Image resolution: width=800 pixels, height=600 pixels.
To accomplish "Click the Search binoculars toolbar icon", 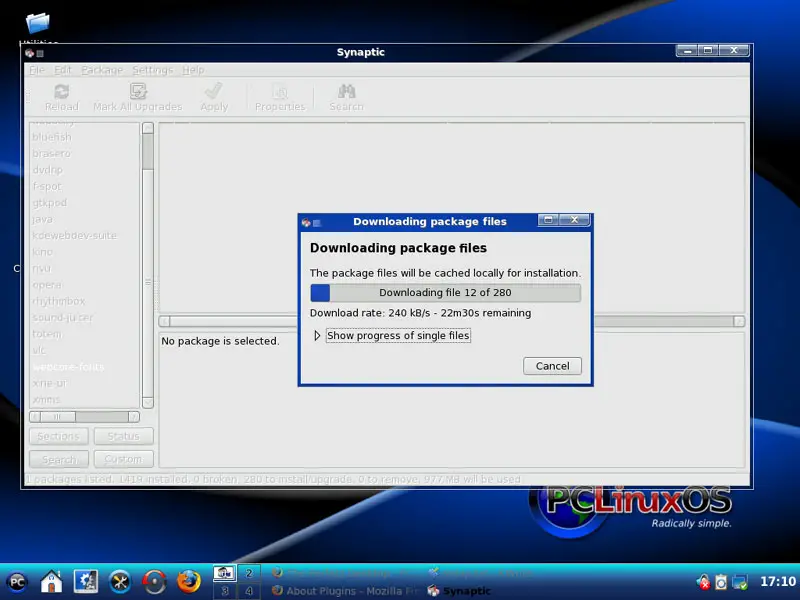I will click(x=346, y=91).
